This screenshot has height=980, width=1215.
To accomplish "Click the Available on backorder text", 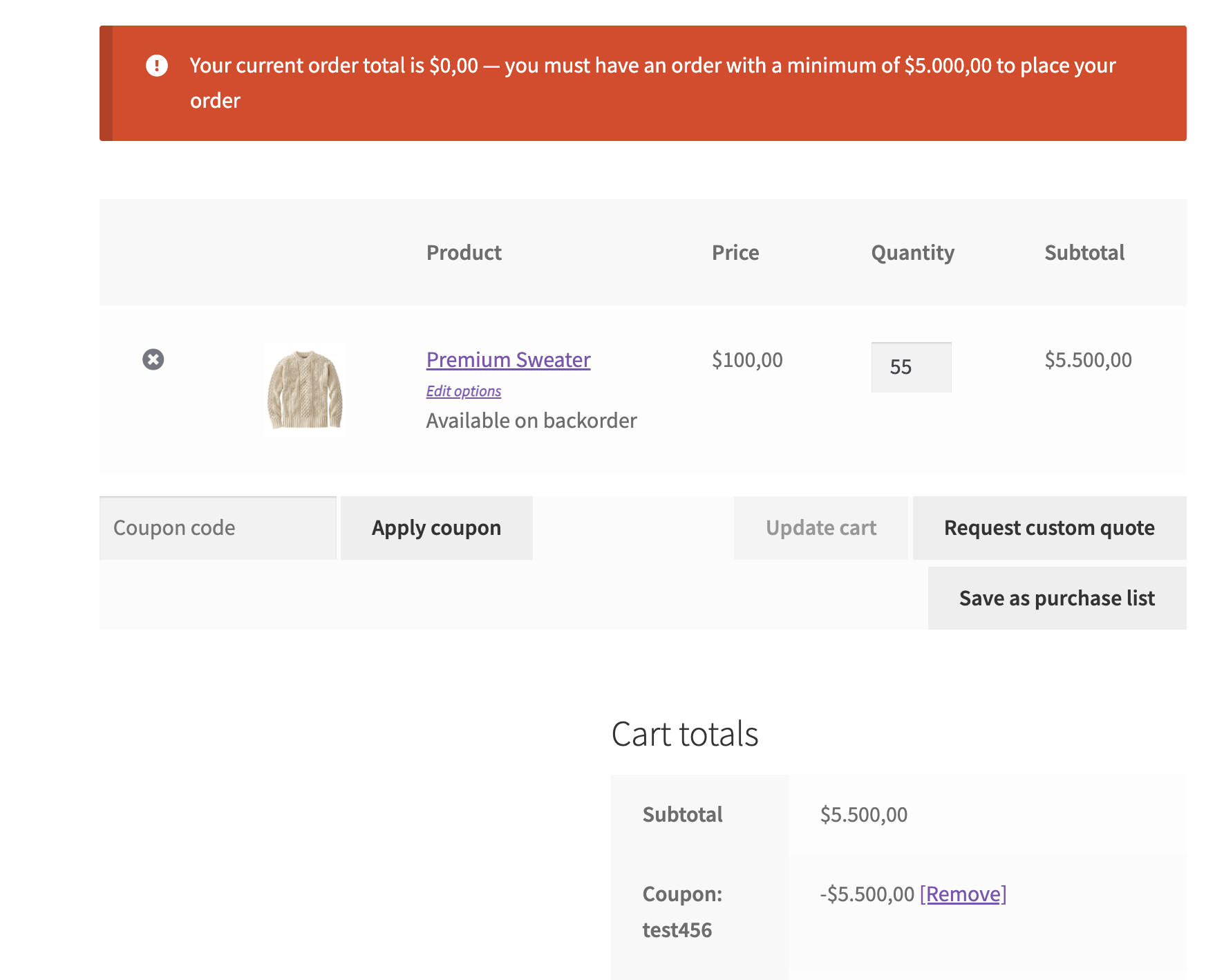I will tap(531, 420).
